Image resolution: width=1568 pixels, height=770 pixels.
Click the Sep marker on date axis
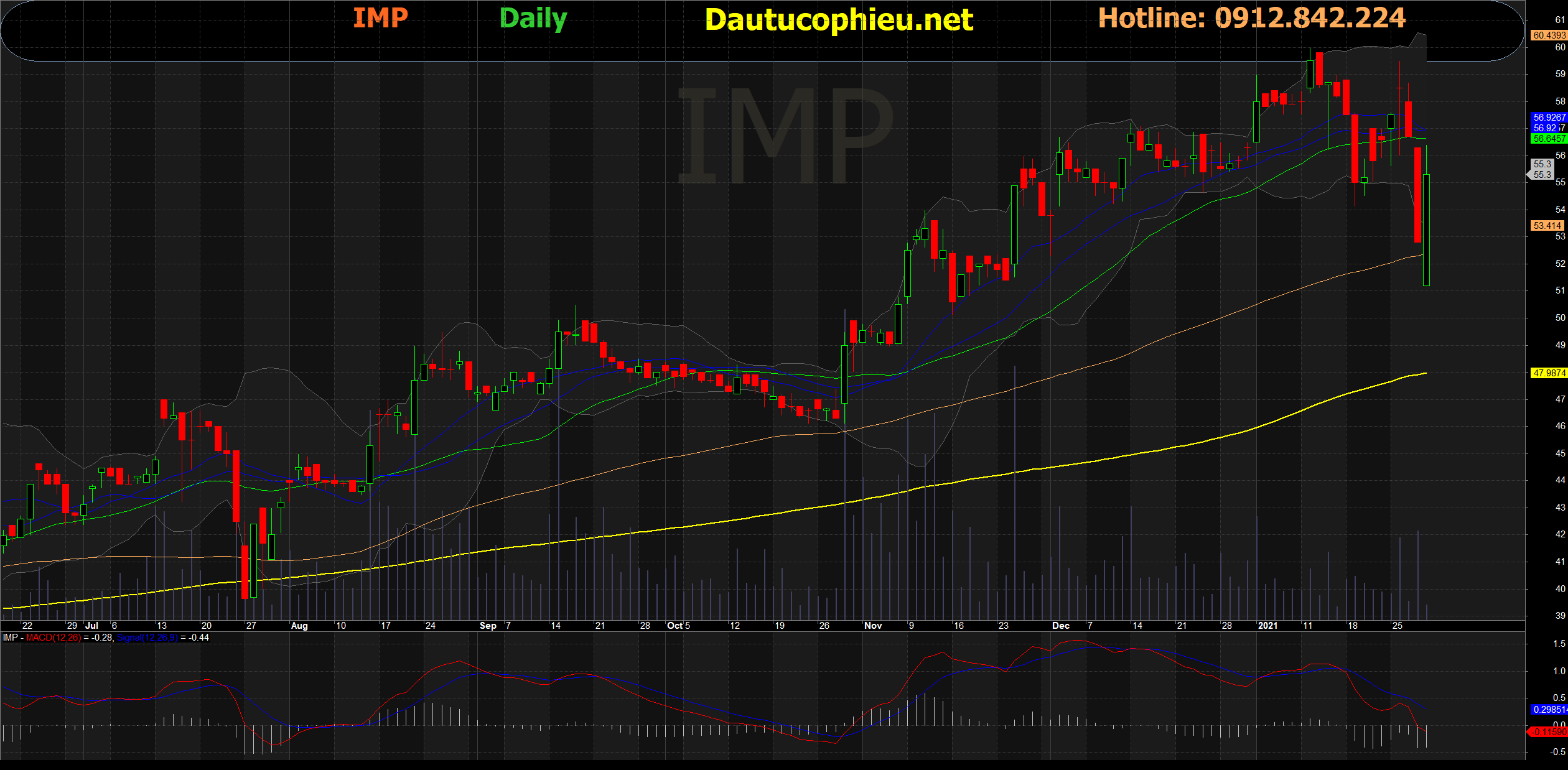[x=488, y=626]
